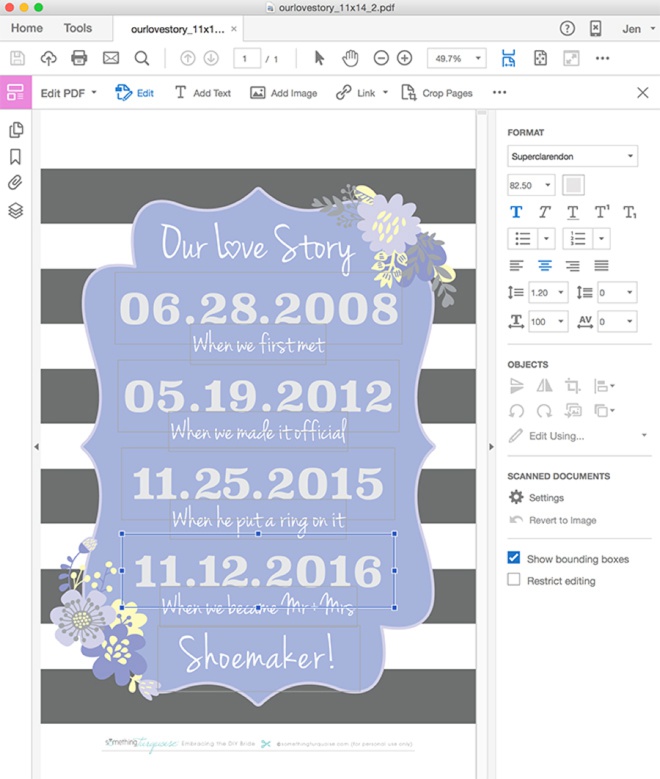
Task: Click the Save file icon
Action: pyautogui.click(x=17, y=59)
